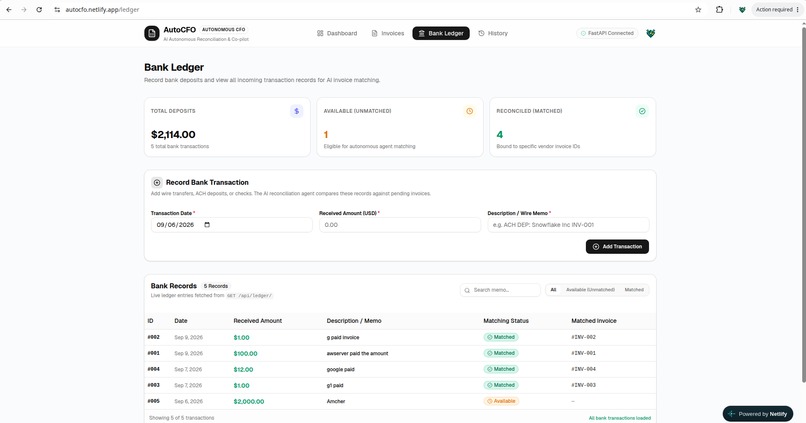Image resolution: width=806 pixels, height=423 pixels.
Task: Click matched invoice #INV-001
Action: [583, 353]
